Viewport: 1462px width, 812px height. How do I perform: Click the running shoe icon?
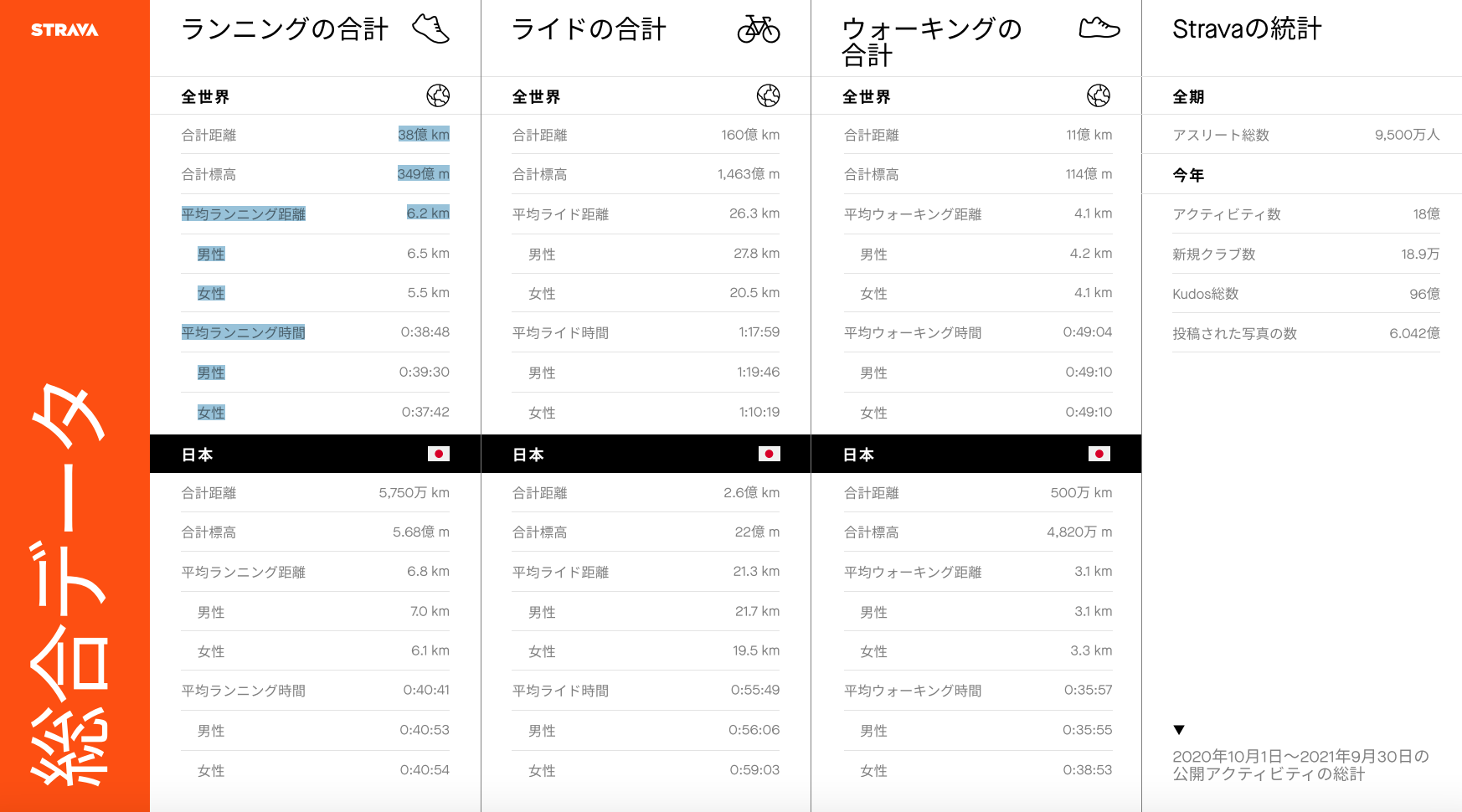coord(430,28)
